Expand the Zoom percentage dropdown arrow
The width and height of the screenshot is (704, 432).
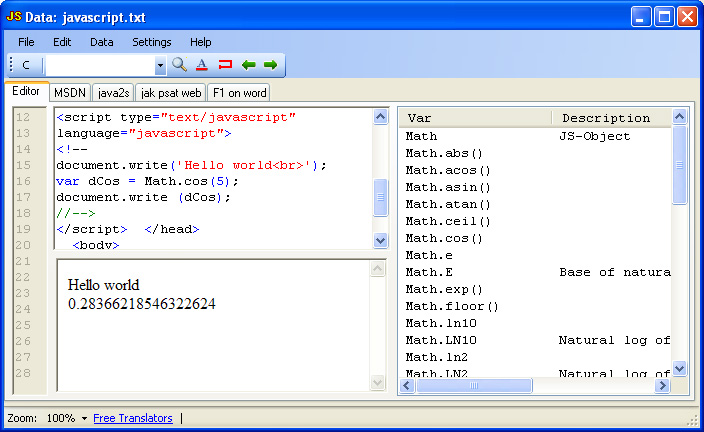(x=84, y=418)
